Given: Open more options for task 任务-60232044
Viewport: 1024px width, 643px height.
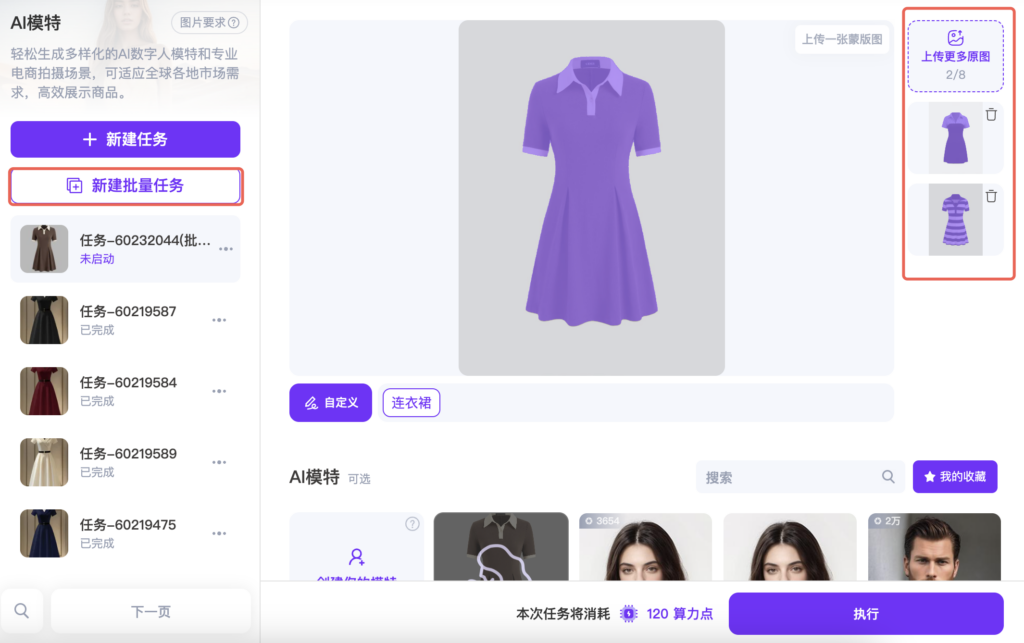Looking at the screenshot, I should coord(226,249).
